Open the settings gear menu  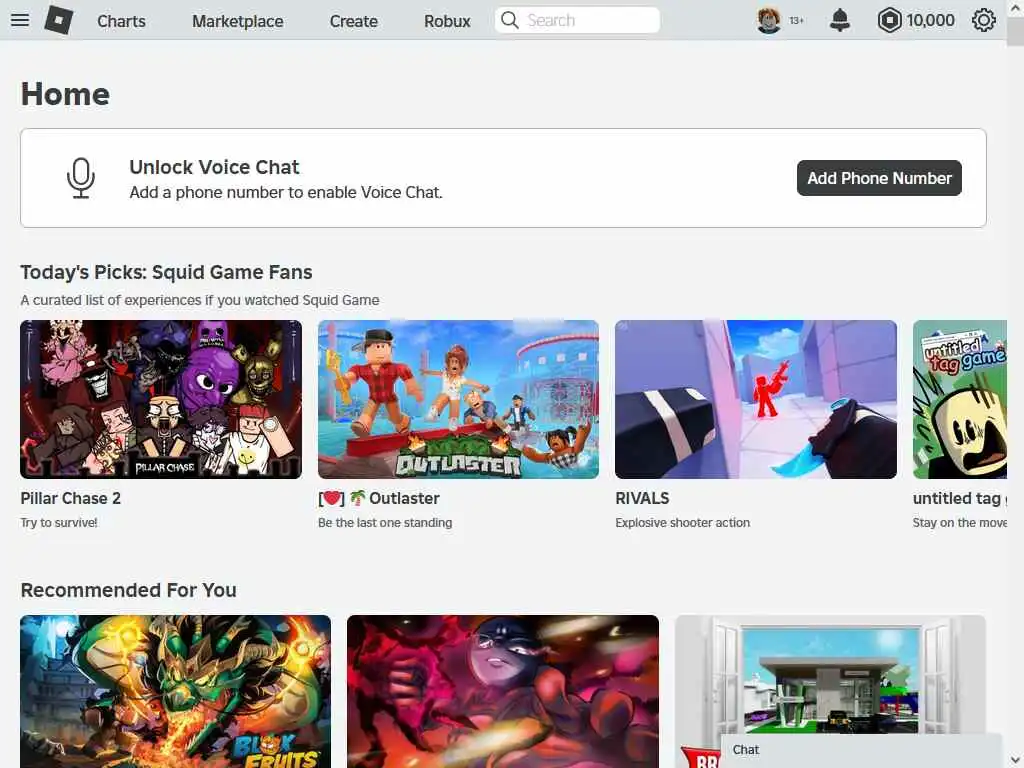[984, 20]
